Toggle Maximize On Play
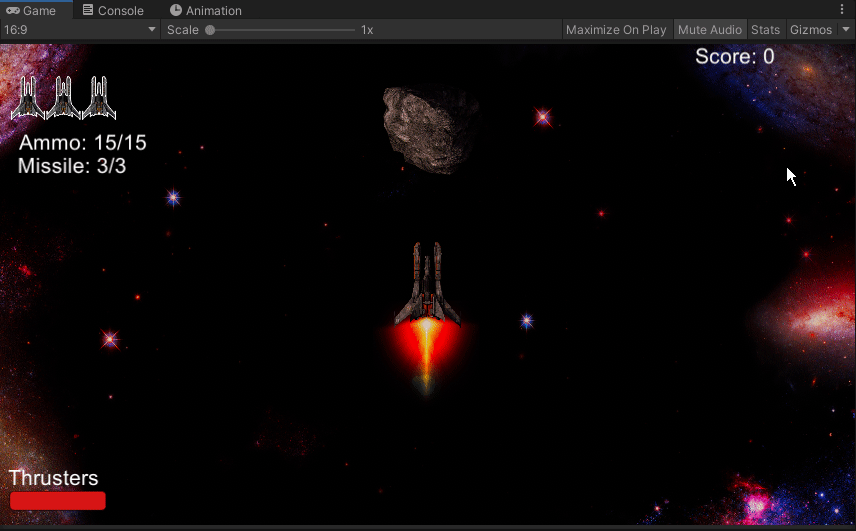 (x=616, y=30)
